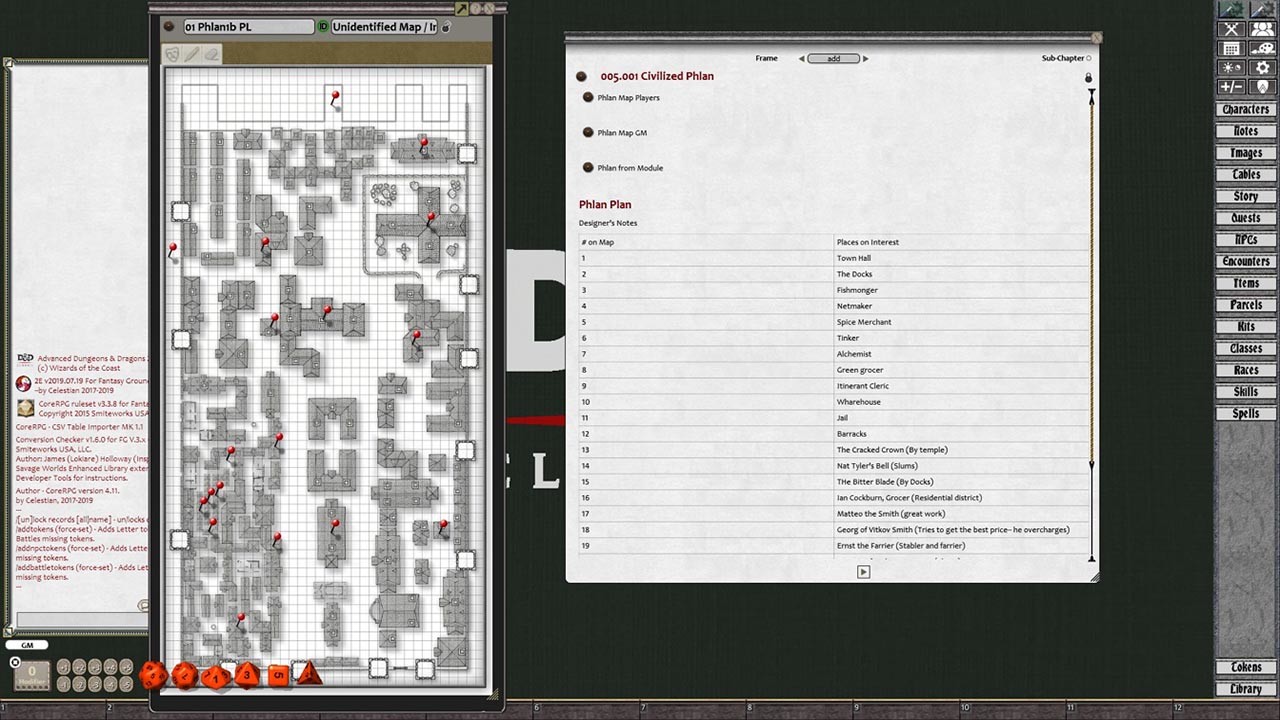Click the left arrow beside the Frame selector
The image size is (1280, 720).
[x=804, y=58]
